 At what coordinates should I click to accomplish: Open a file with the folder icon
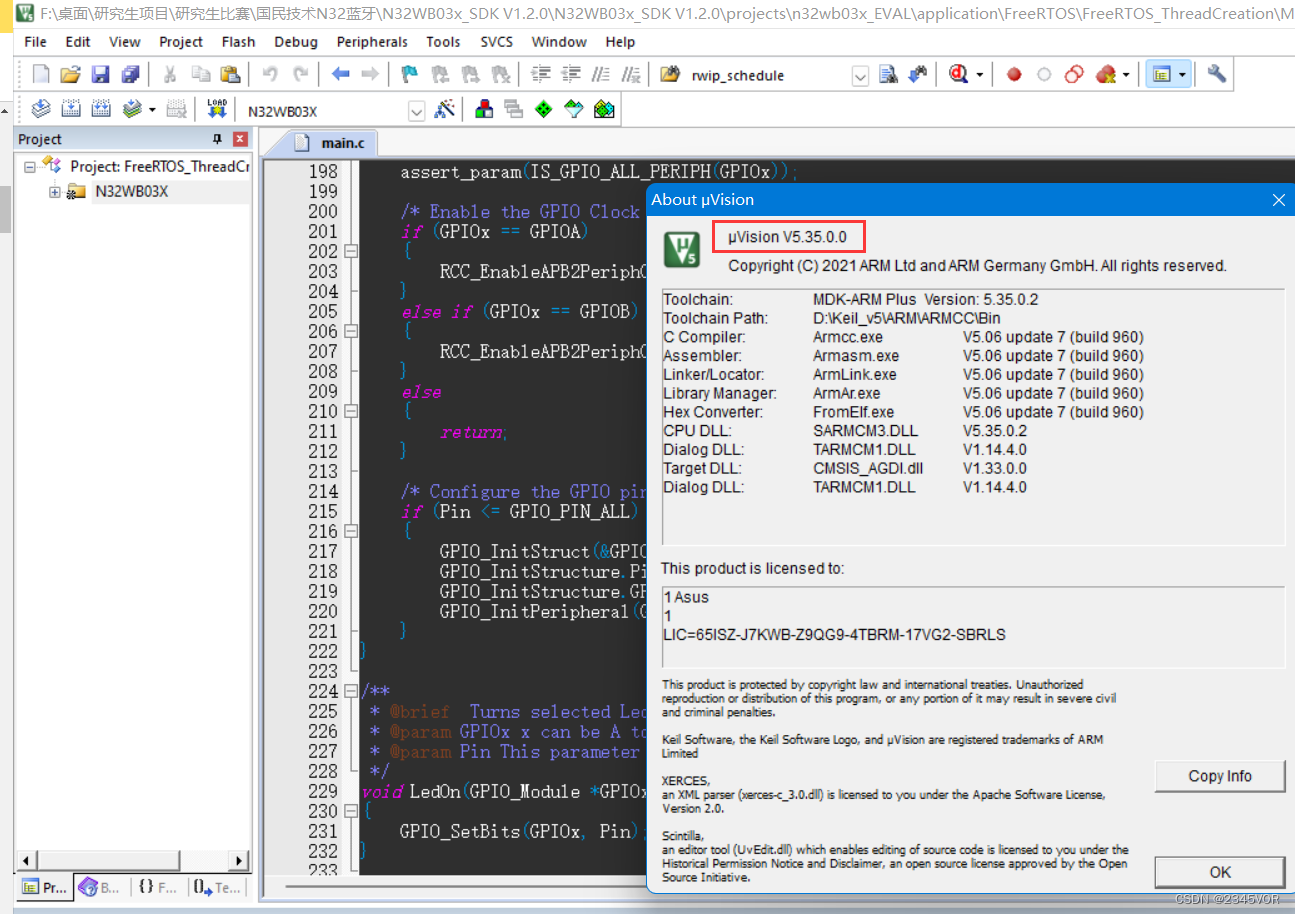(70, 75)
